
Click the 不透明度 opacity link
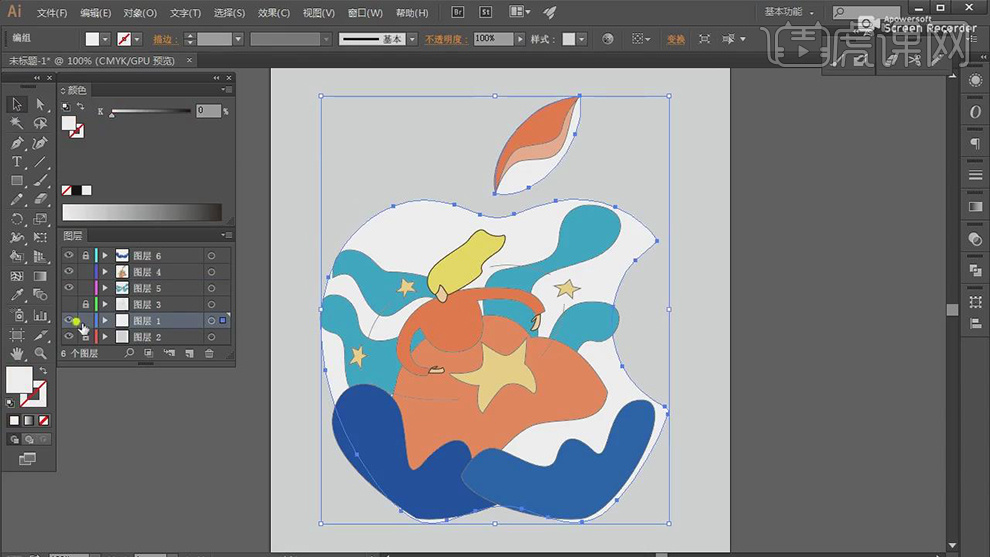click(x=446, y=39)
